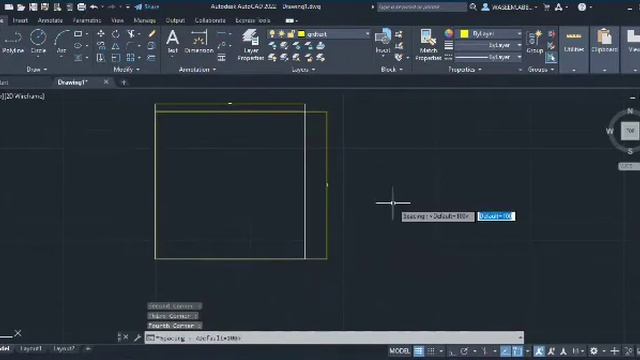This screenshot has height=360, width=640.
Task: Toggle layer freeze sun icon in layer dropdown
Action: point(282,34)
